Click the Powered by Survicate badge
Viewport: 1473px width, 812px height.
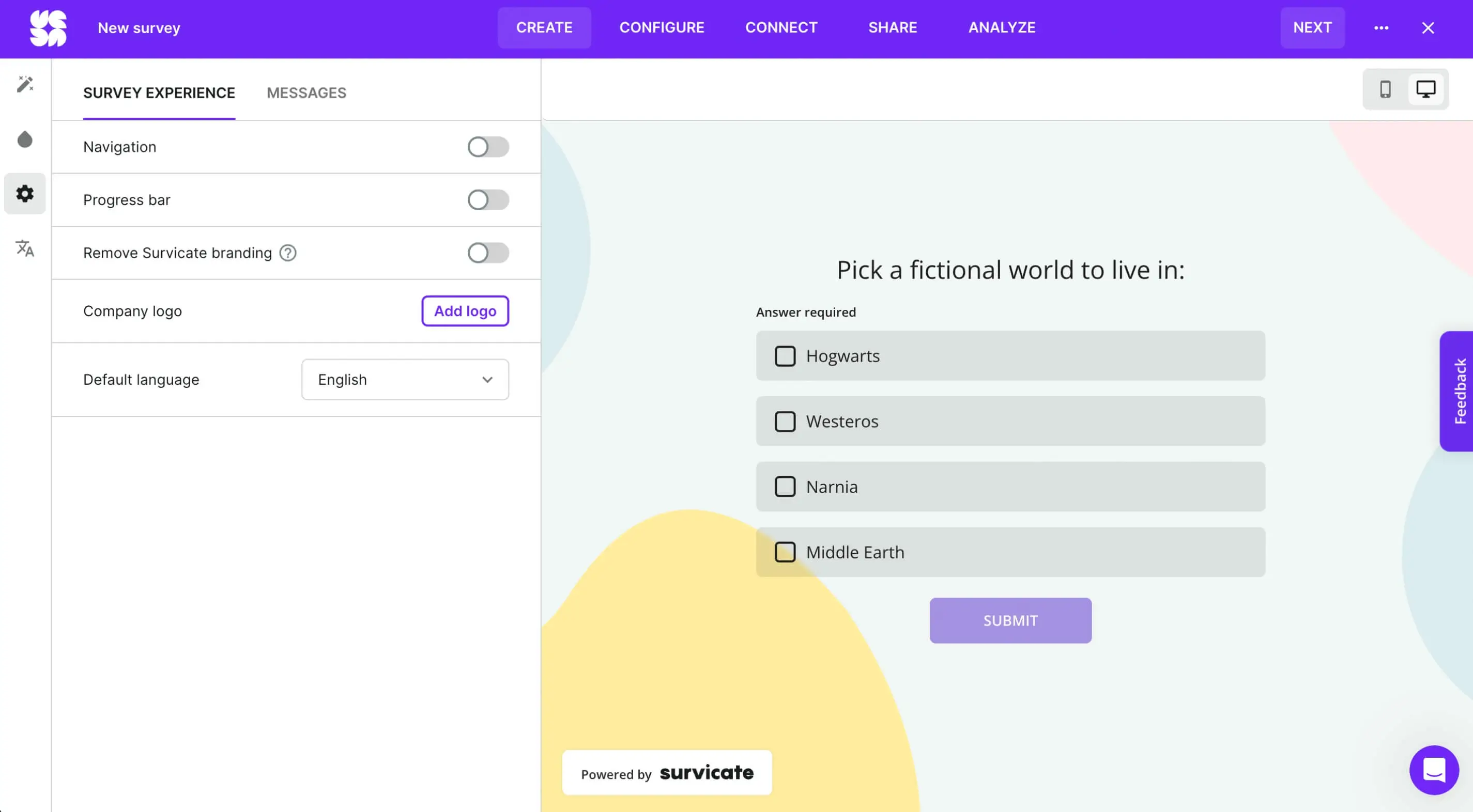[x=667, y=773]
